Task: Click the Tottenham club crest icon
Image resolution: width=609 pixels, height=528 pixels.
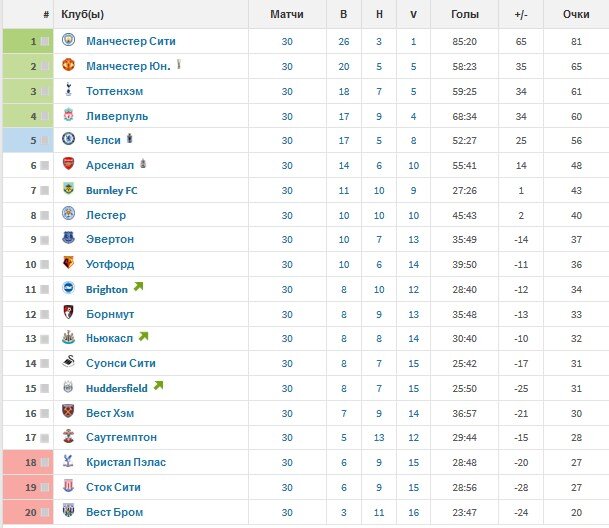Action: coord(68,90)
